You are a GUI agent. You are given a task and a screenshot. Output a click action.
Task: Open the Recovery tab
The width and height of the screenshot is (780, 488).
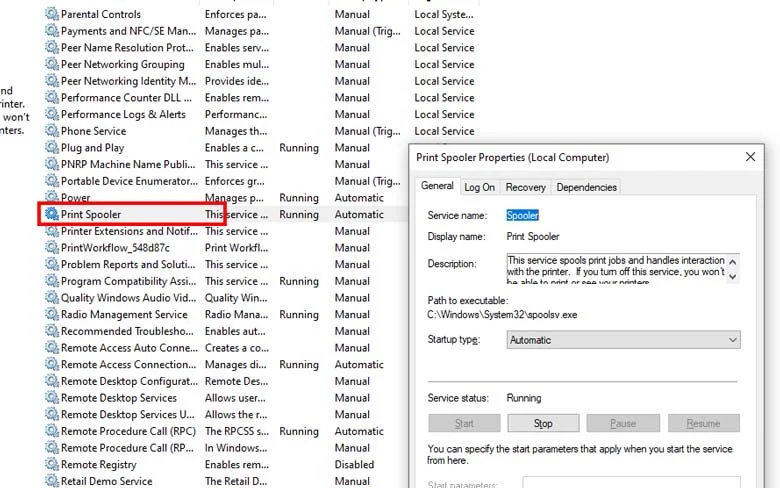pyautogui.click(x=525, y=187)
